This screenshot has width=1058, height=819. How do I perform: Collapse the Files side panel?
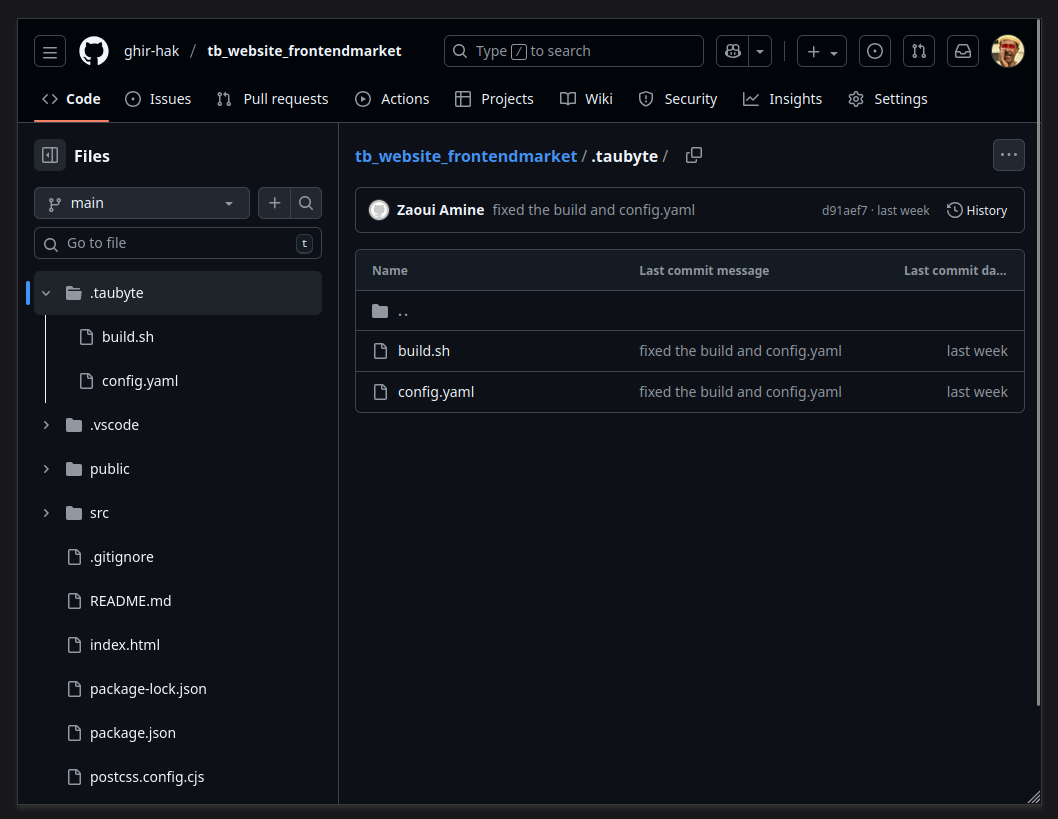click(x=50, y=155)
